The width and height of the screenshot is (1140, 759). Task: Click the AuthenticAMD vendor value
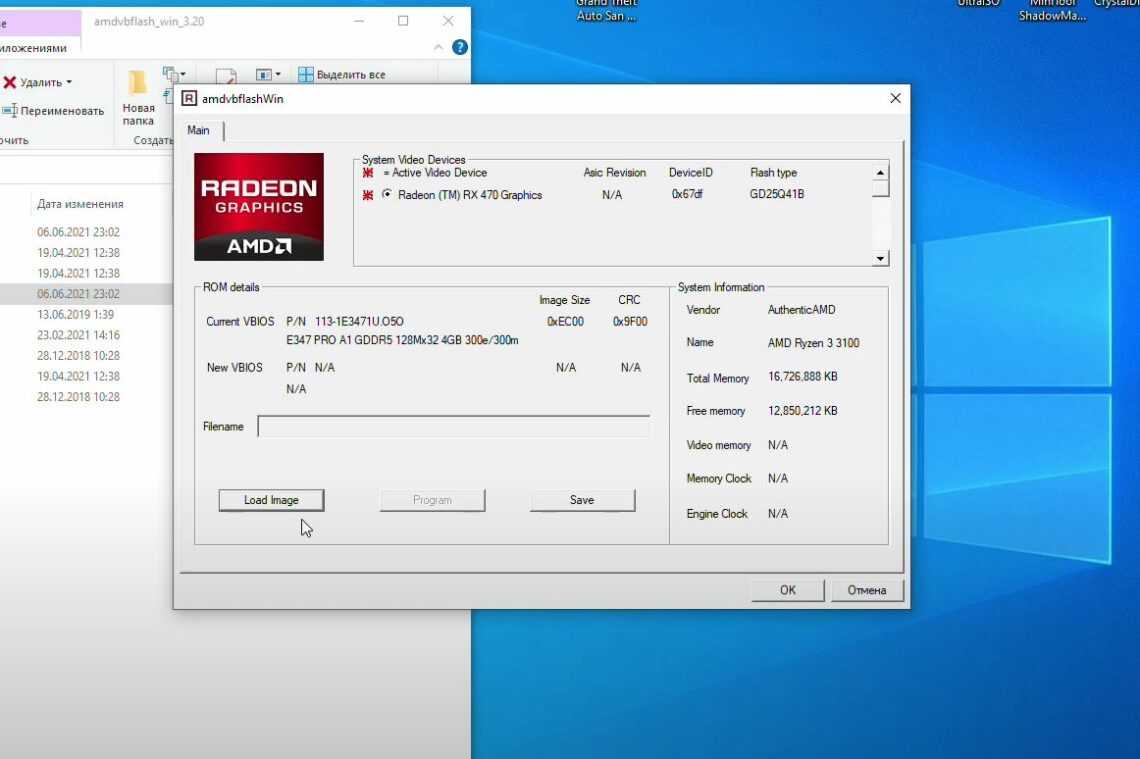pos(801,310)
